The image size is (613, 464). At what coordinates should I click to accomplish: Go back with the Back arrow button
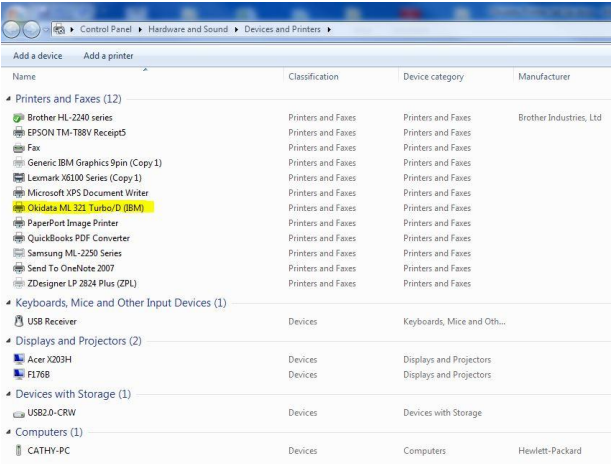[x=11, y=29]
